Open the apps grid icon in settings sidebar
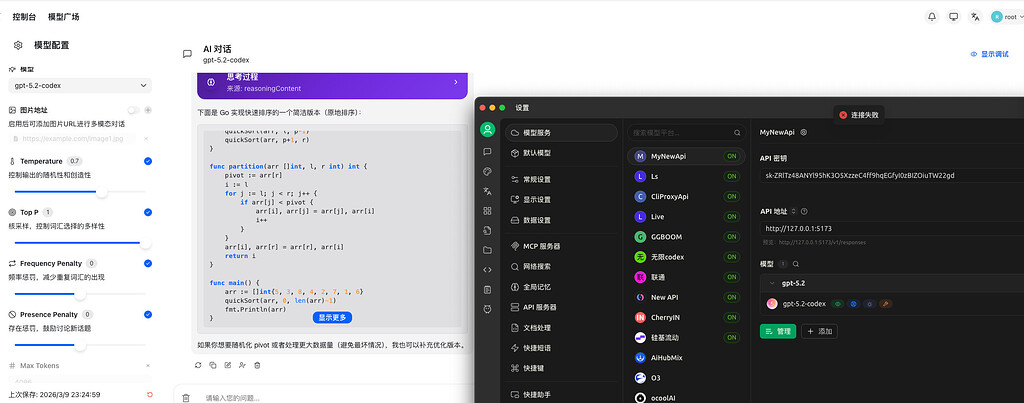 487,211
